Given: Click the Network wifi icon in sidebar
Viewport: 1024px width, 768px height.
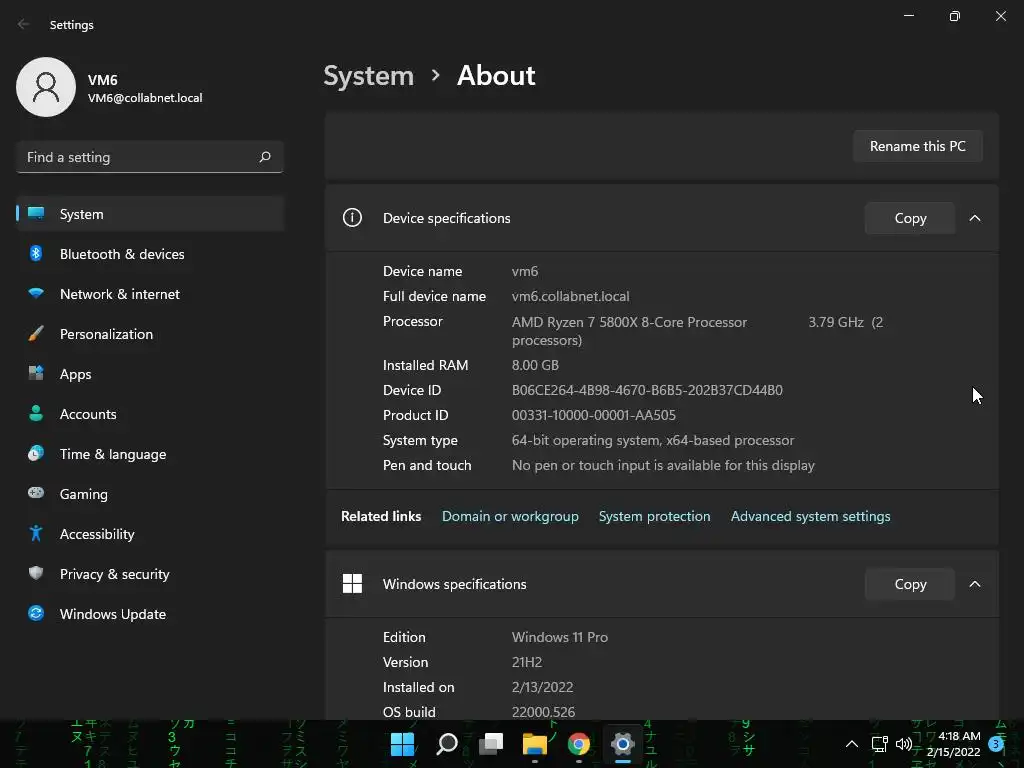Looking at the screenshot, I should [x=36, y=293].
